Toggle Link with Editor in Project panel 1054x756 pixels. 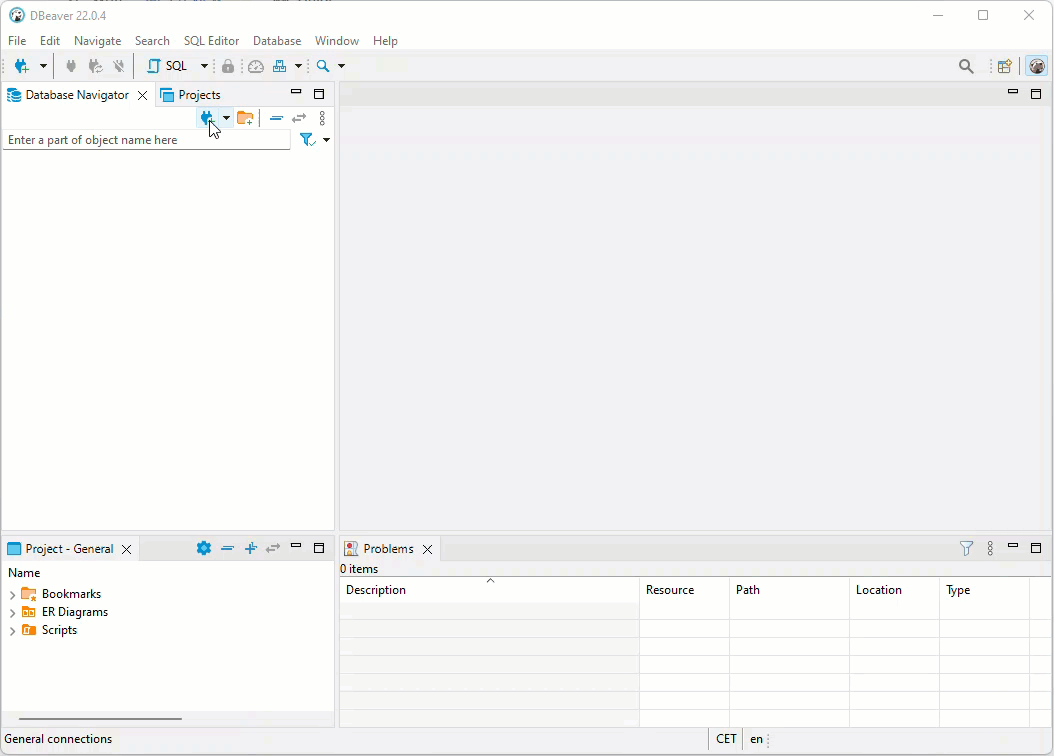[x=272, y=548]
